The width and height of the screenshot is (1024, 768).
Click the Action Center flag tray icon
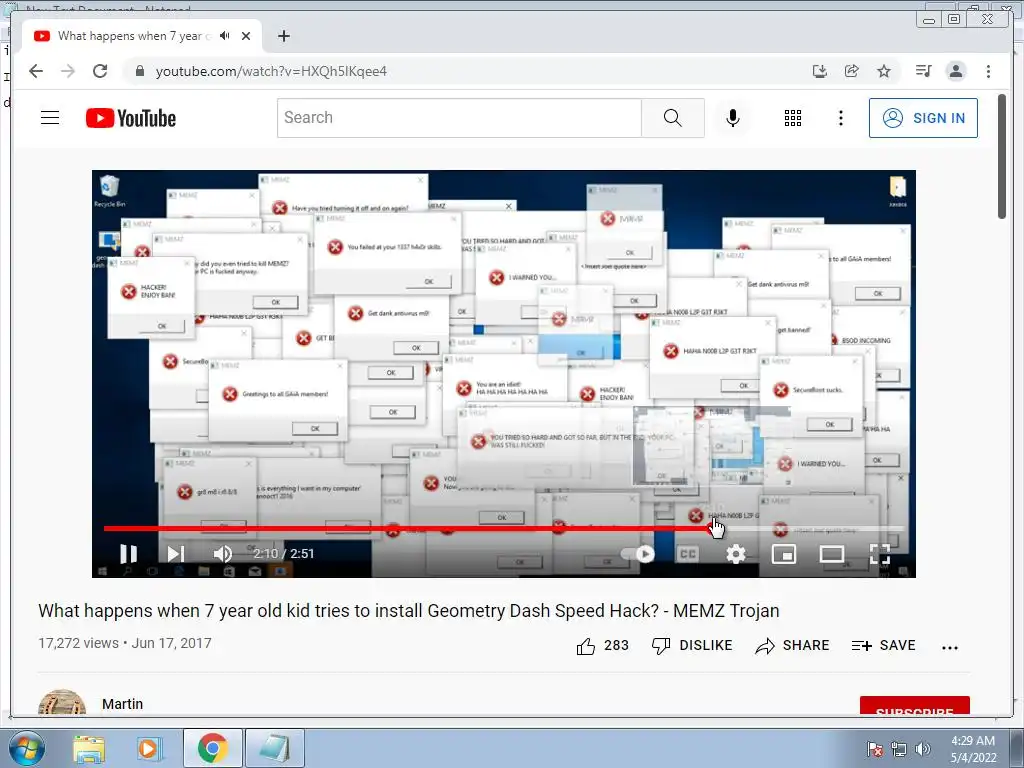point(875,749)
